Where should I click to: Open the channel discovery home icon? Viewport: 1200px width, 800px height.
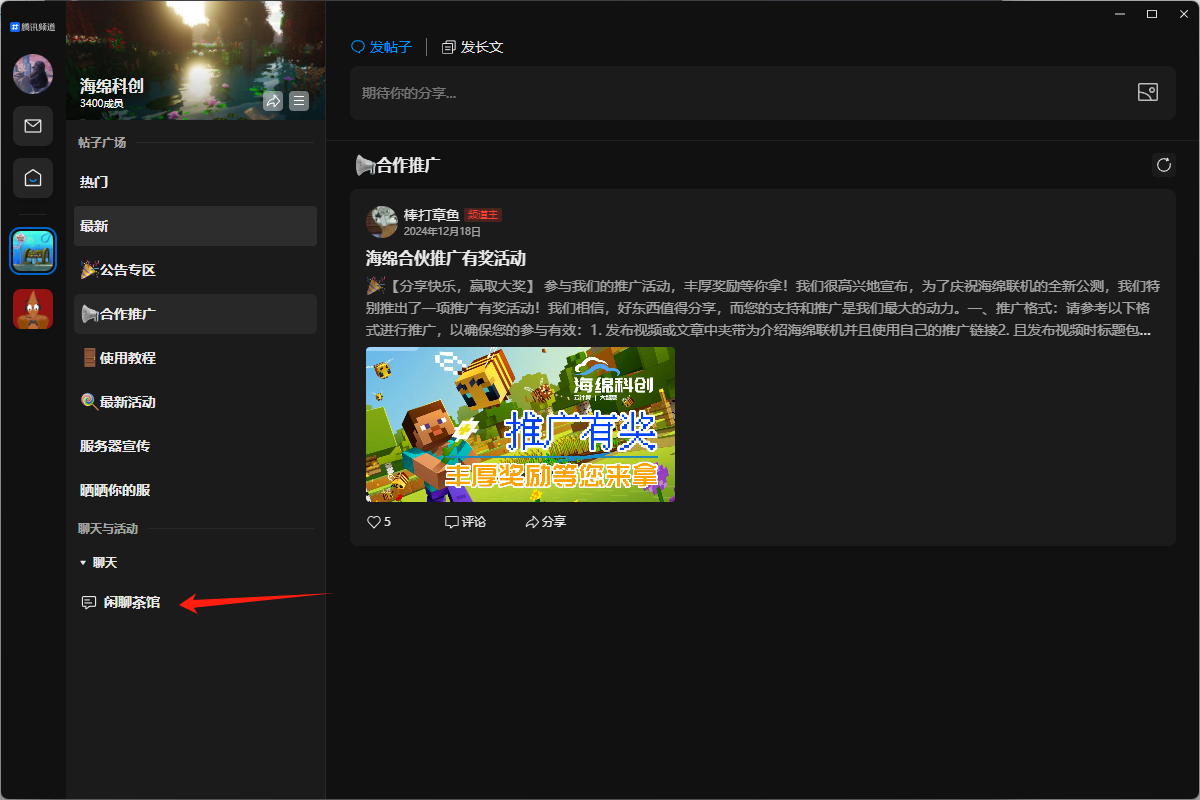pos(33,178)
